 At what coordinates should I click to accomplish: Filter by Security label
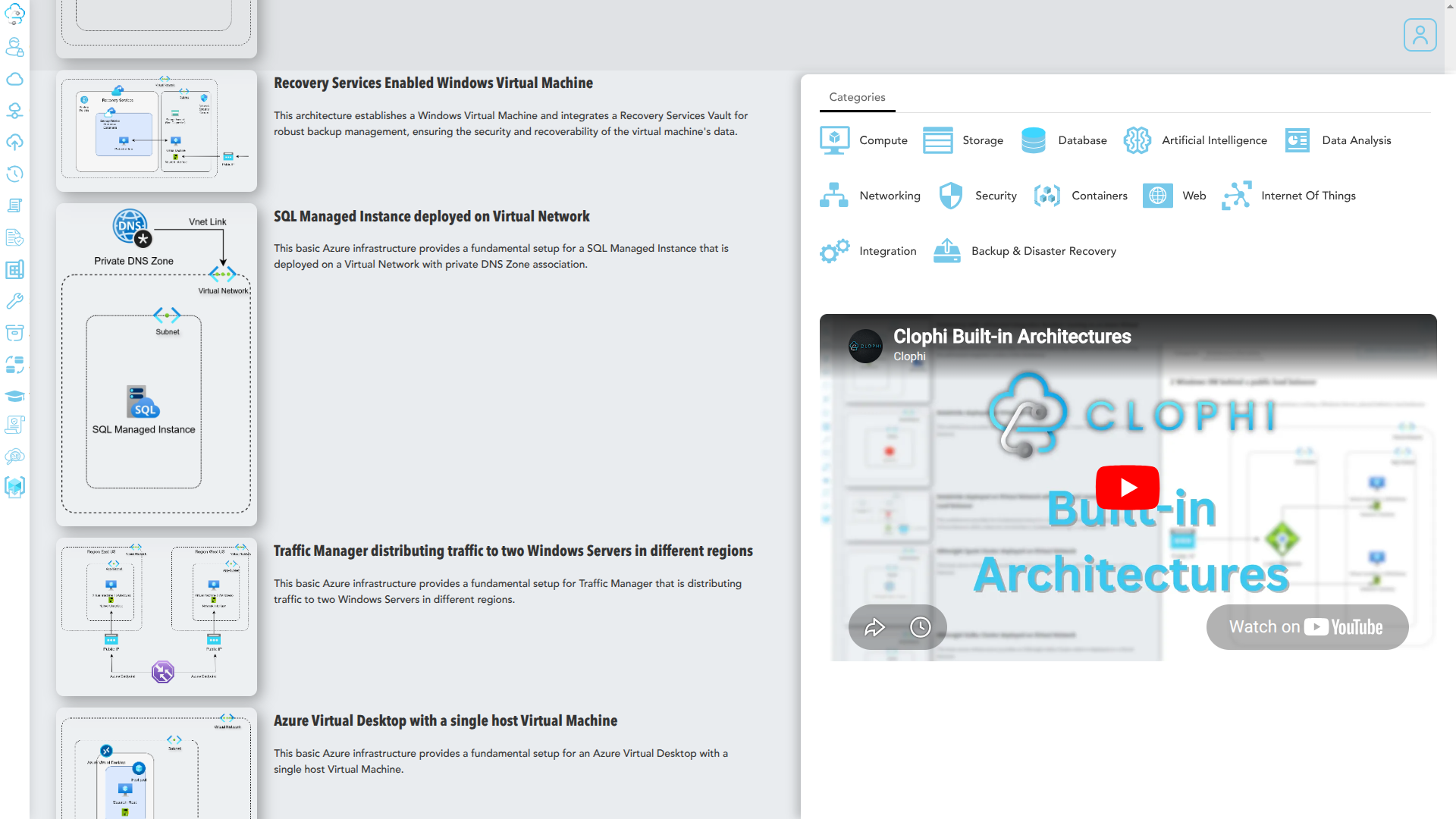pos(996,196)
